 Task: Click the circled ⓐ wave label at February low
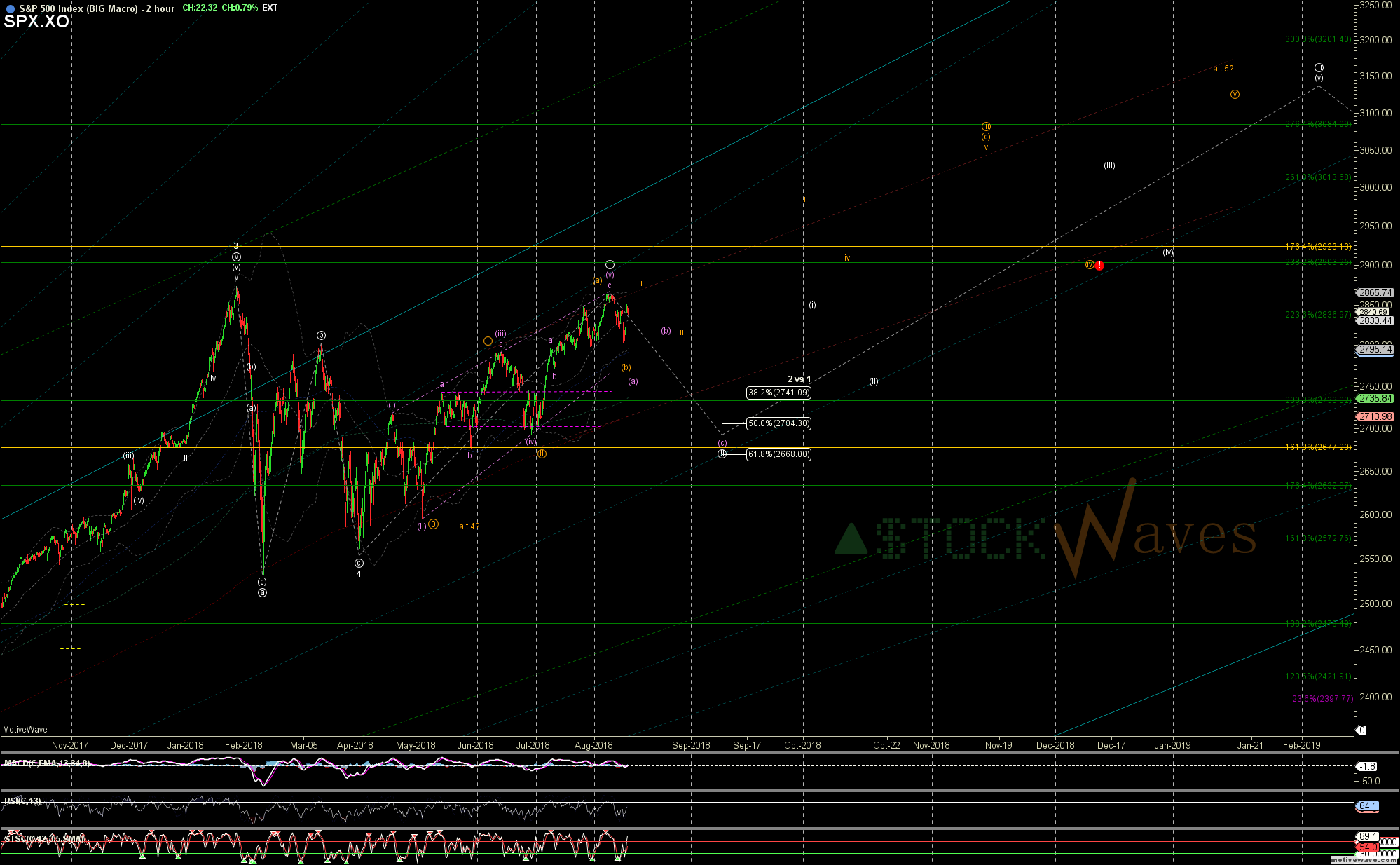click(x=262, y=592)
